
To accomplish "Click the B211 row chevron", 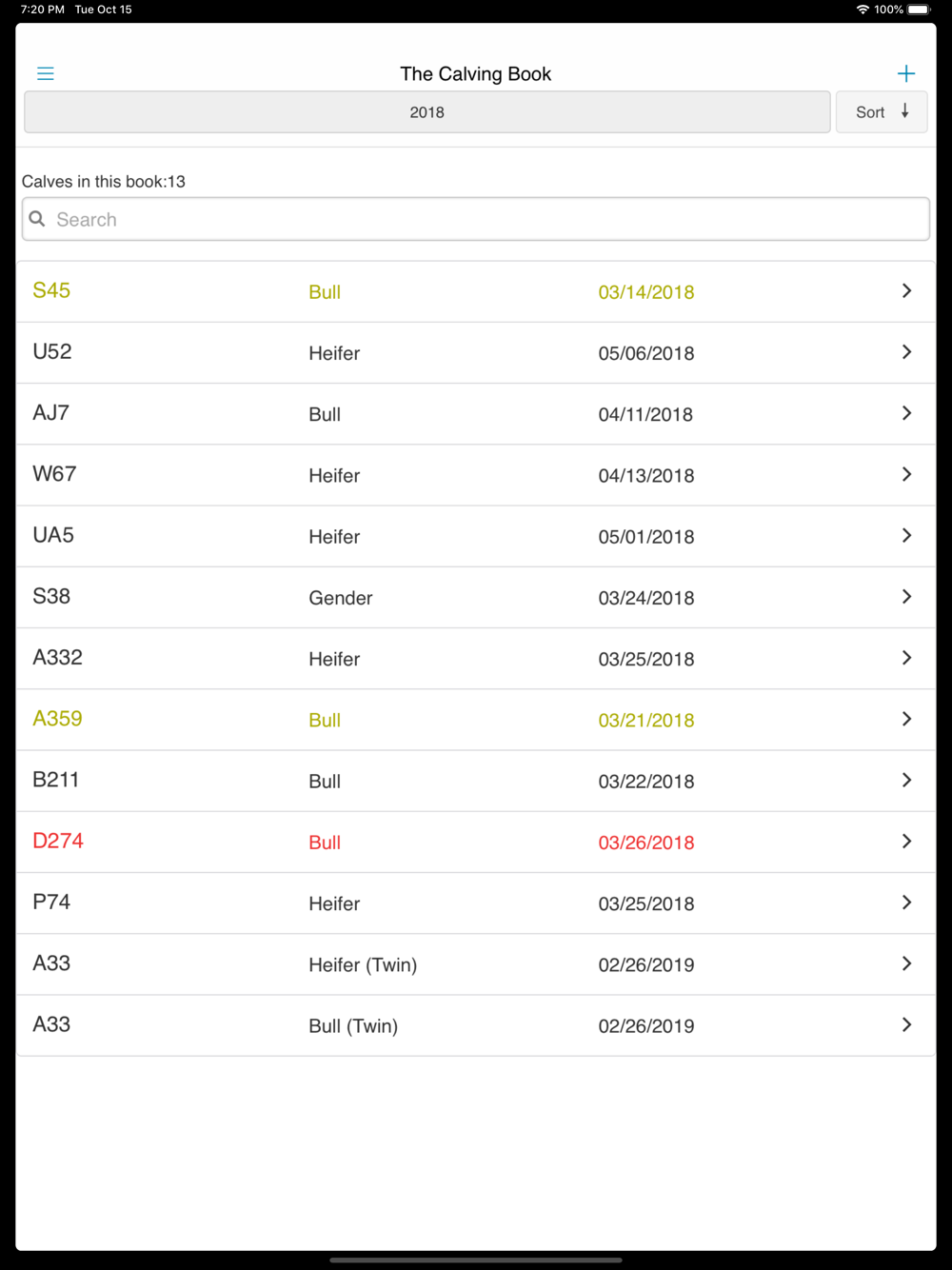I will point(906,781).
